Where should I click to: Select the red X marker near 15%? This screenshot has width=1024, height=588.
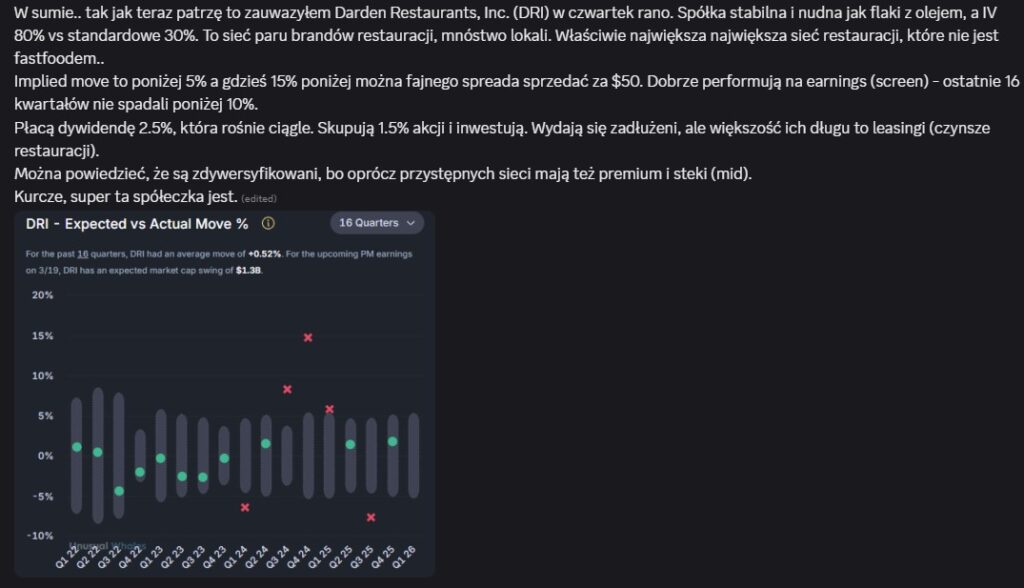pyautogui.click(x=308, y=338)
